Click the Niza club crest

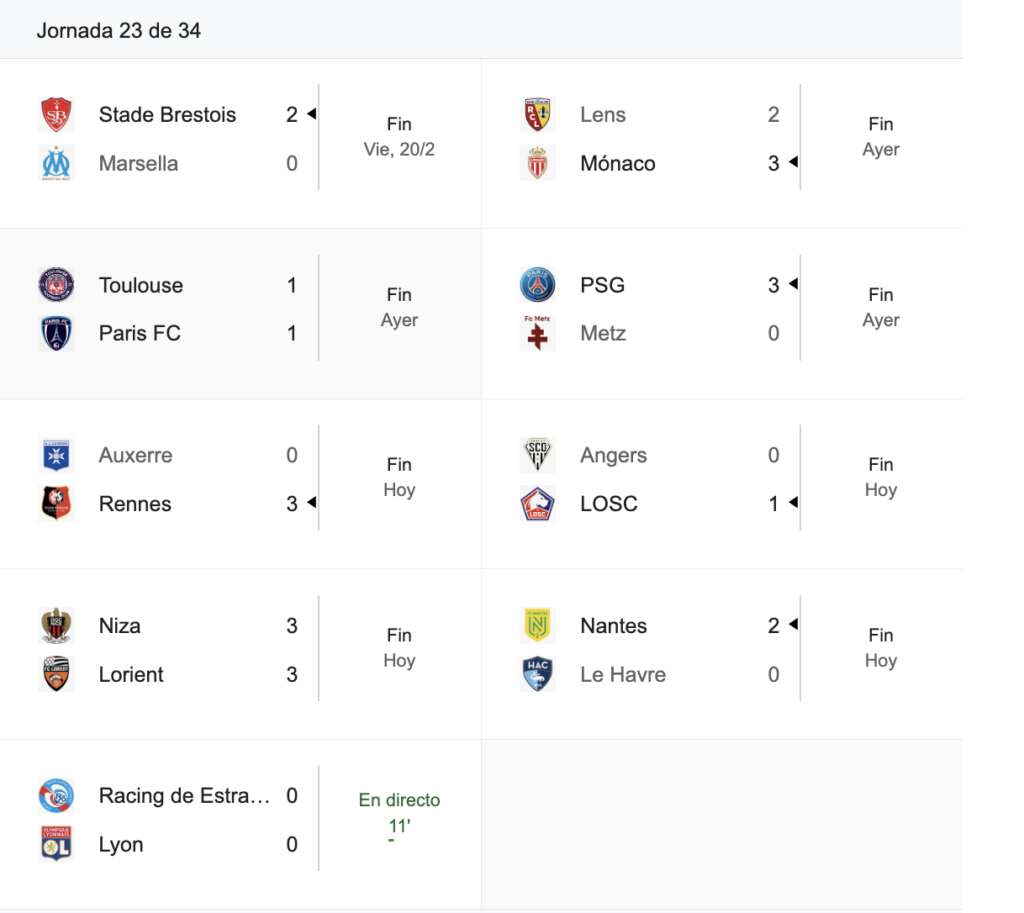click(x=56, y=626)
